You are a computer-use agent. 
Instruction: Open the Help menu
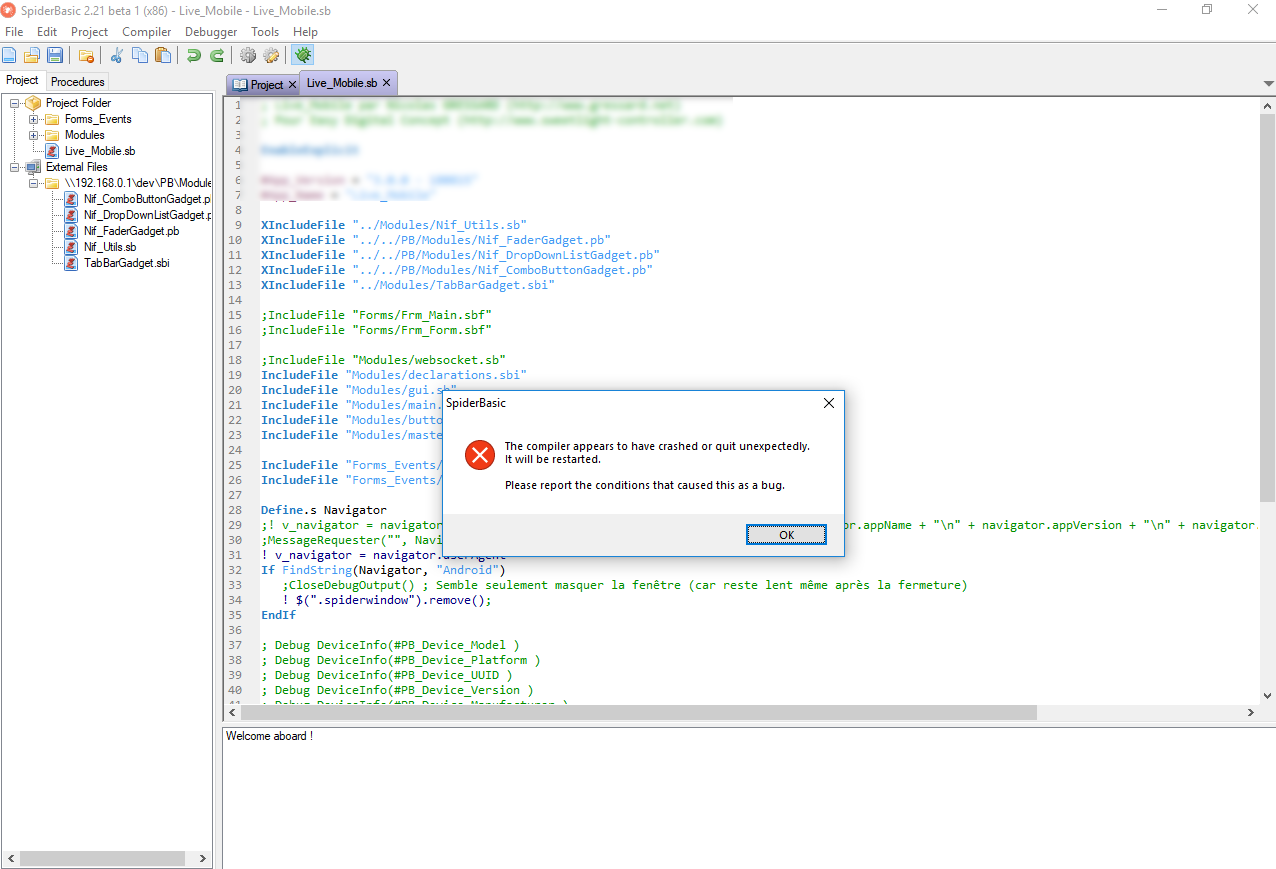click(x=305, y=32)
